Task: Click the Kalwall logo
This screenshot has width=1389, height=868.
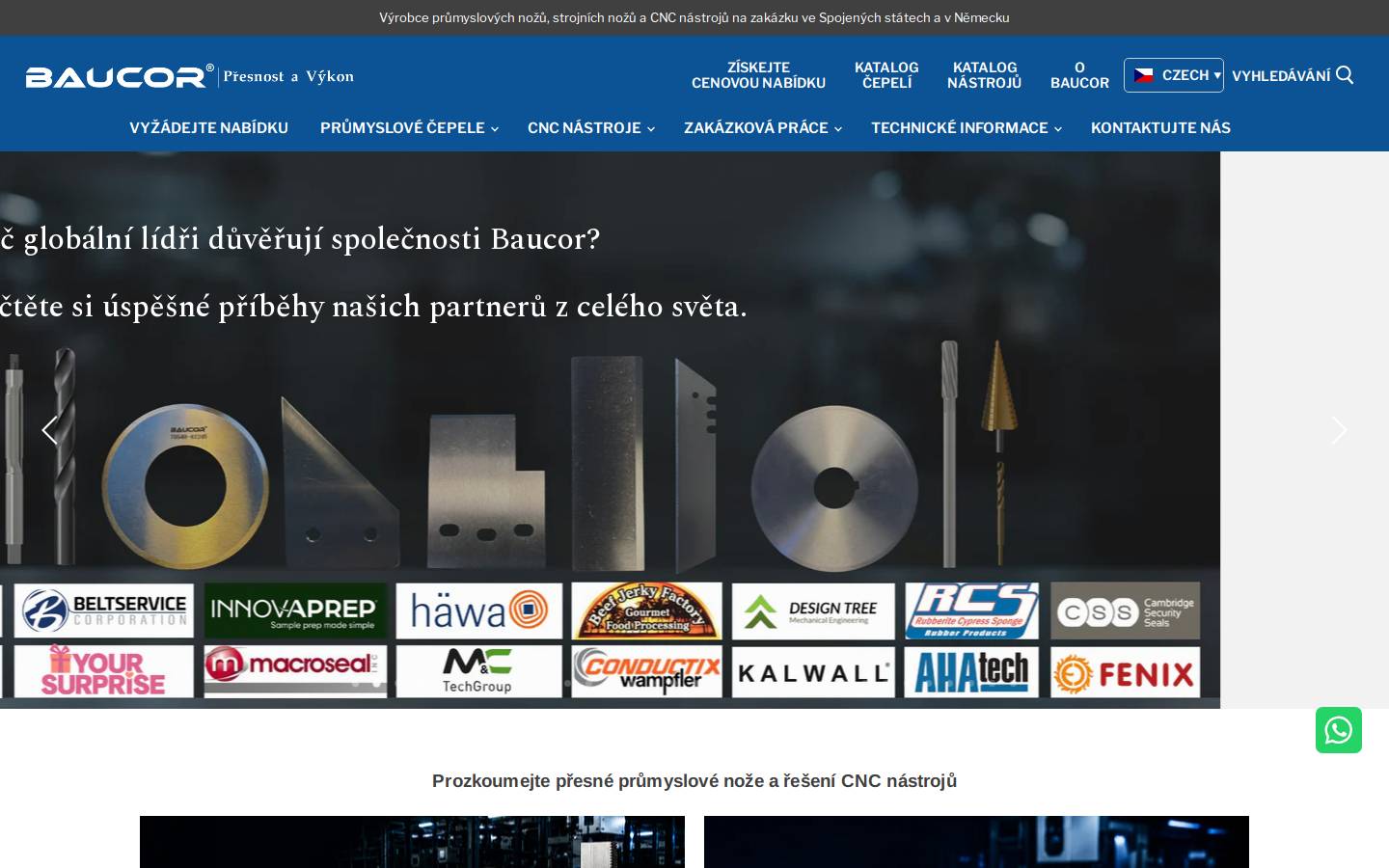Action: tap(813, 671)
